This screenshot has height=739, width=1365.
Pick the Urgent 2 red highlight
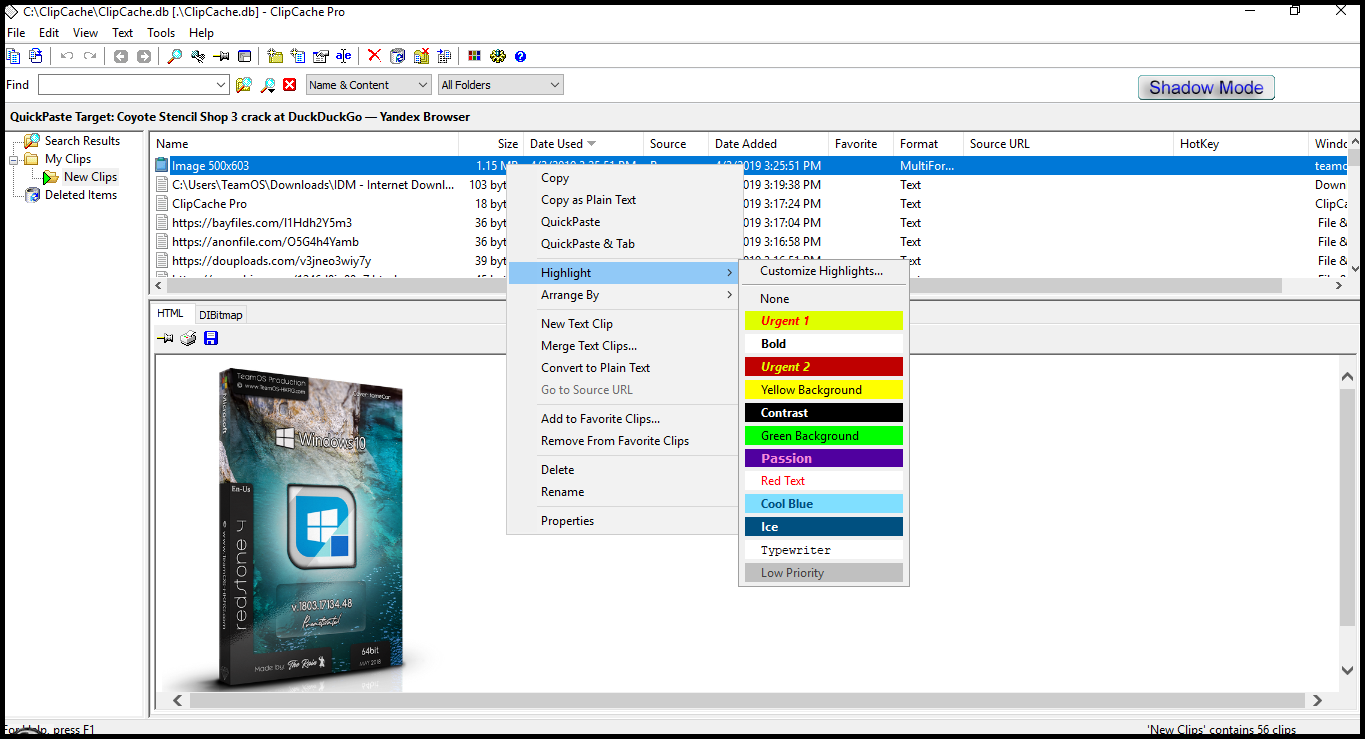(824, 367)
